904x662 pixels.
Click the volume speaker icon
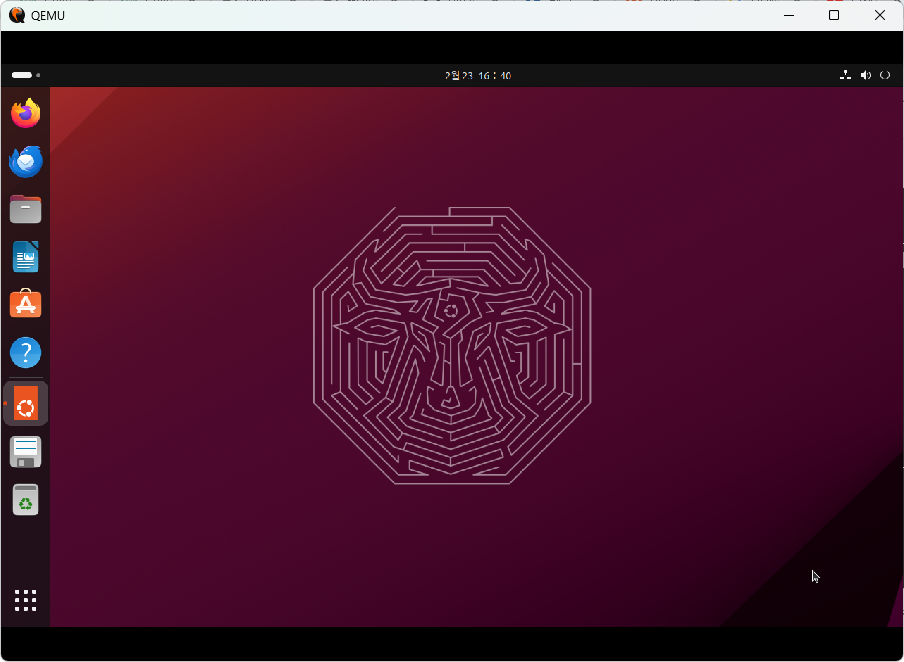(865, 75)
